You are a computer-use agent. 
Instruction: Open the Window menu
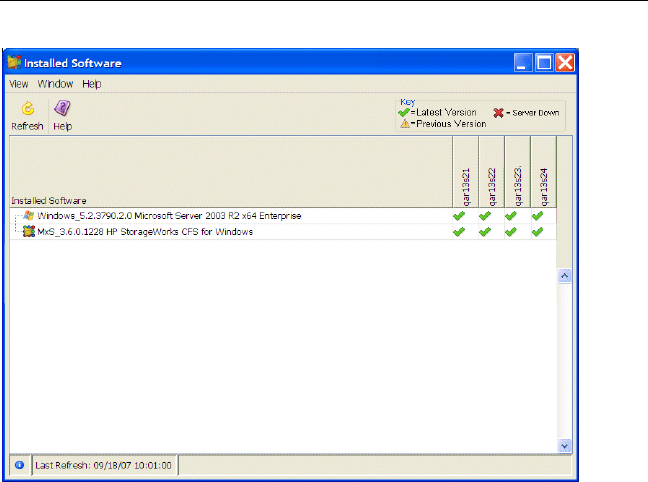pyautogui.click(x=55, y=84)
